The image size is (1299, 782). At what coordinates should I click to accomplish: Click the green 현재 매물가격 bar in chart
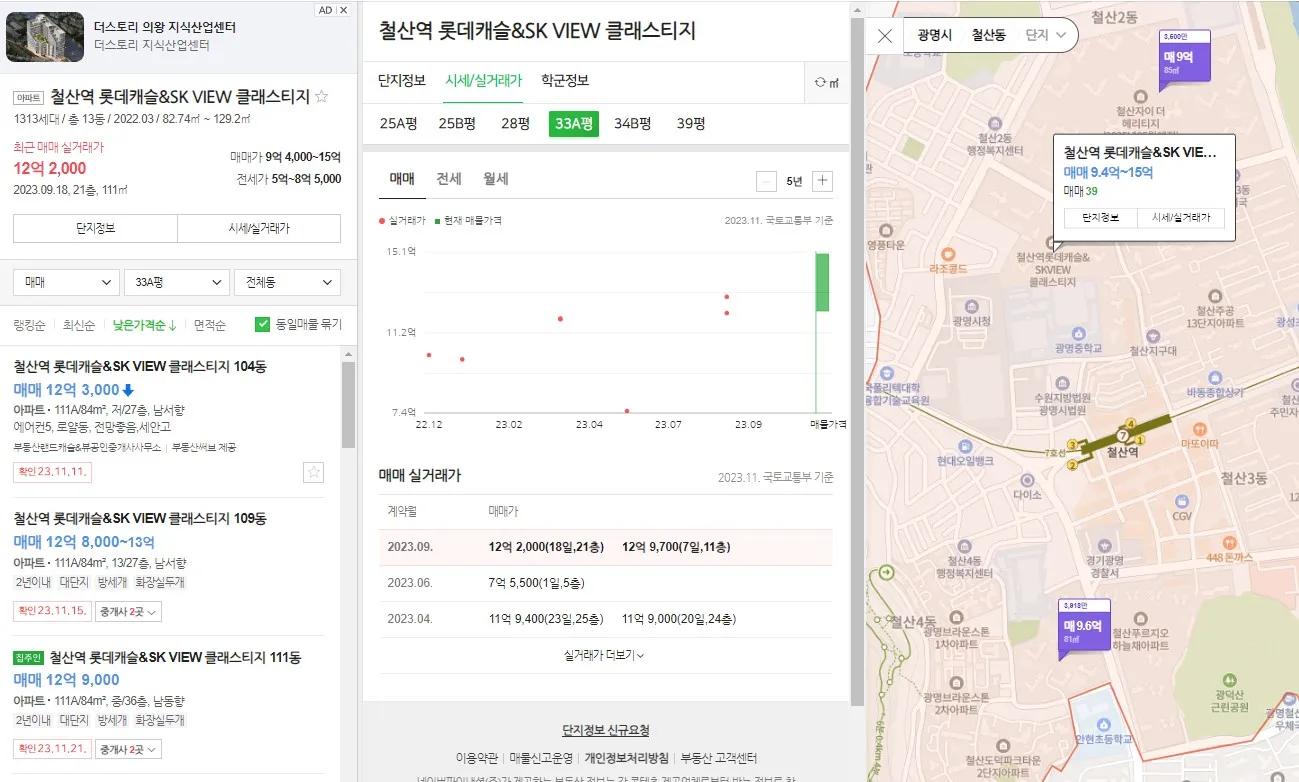[822, 282]
